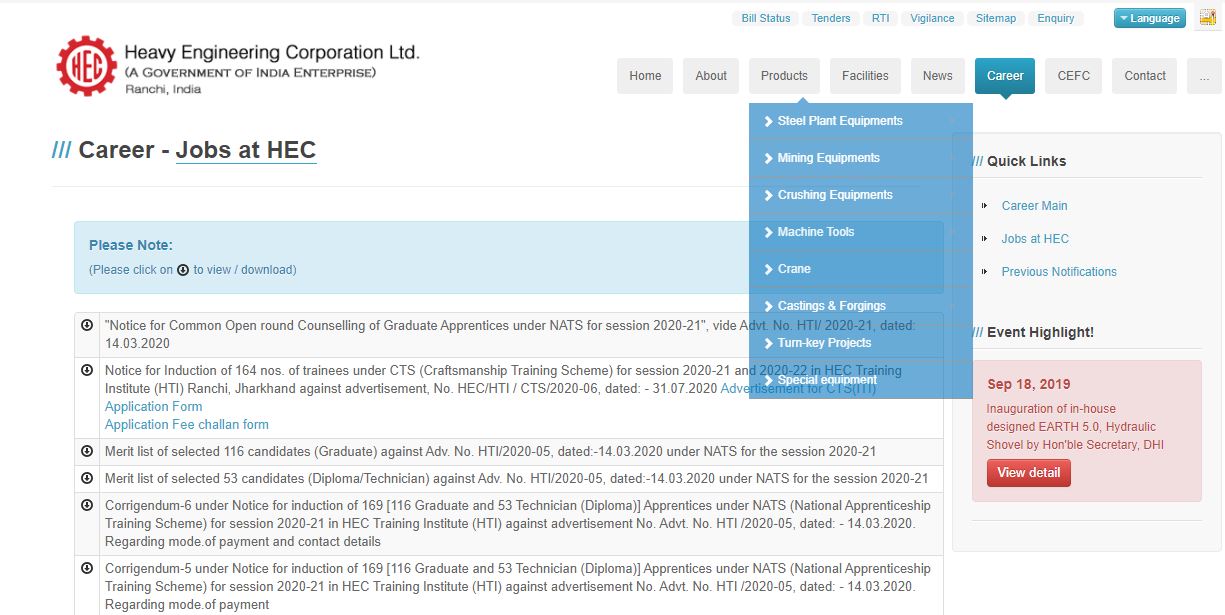Open the Products menu
The height and width of the screenshot is (615, 1225).
click(x=784, y=76)
